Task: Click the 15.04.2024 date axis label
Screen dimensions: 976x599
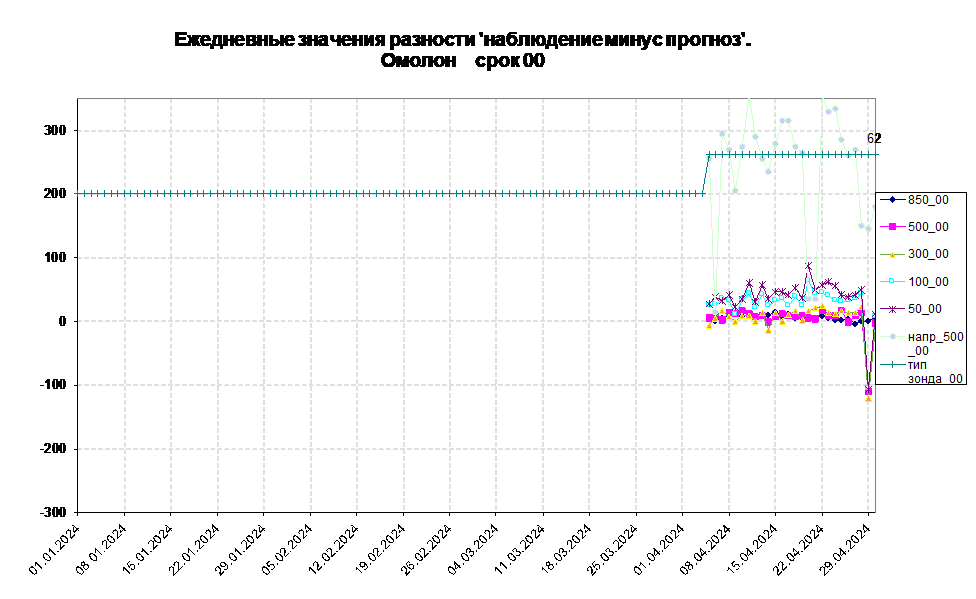Action: tap(753, 550)
